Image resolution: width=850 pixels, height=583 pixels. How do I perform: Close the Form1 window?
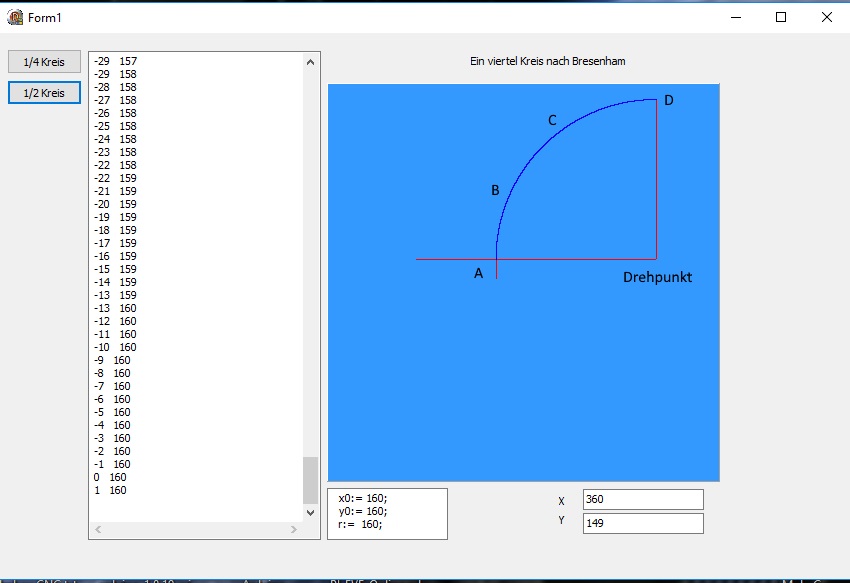(x=827, y=17)
